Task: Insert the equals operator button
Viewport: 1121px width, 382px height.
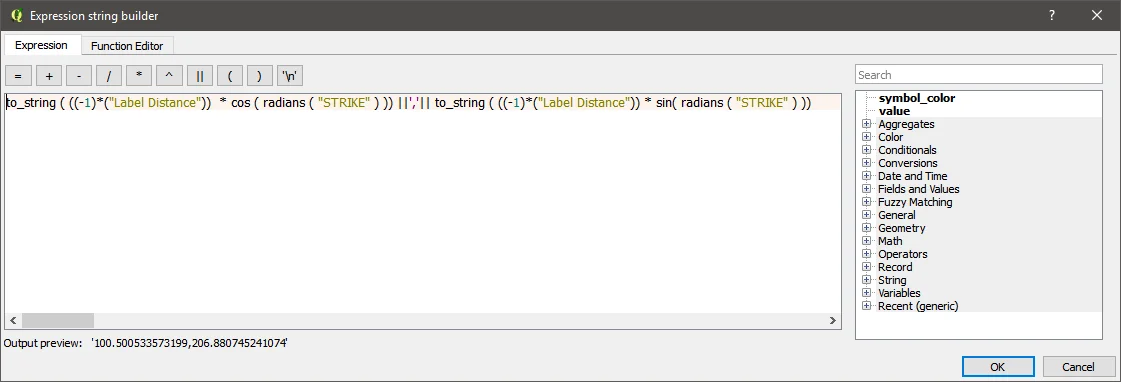Action: click(x=19, y=75)
